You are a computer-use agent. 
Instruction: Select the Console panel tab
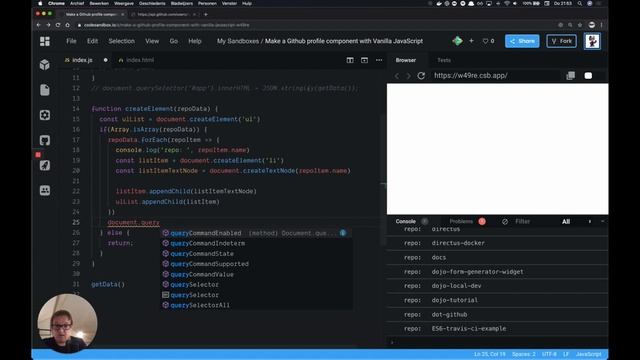pos(405,222)
